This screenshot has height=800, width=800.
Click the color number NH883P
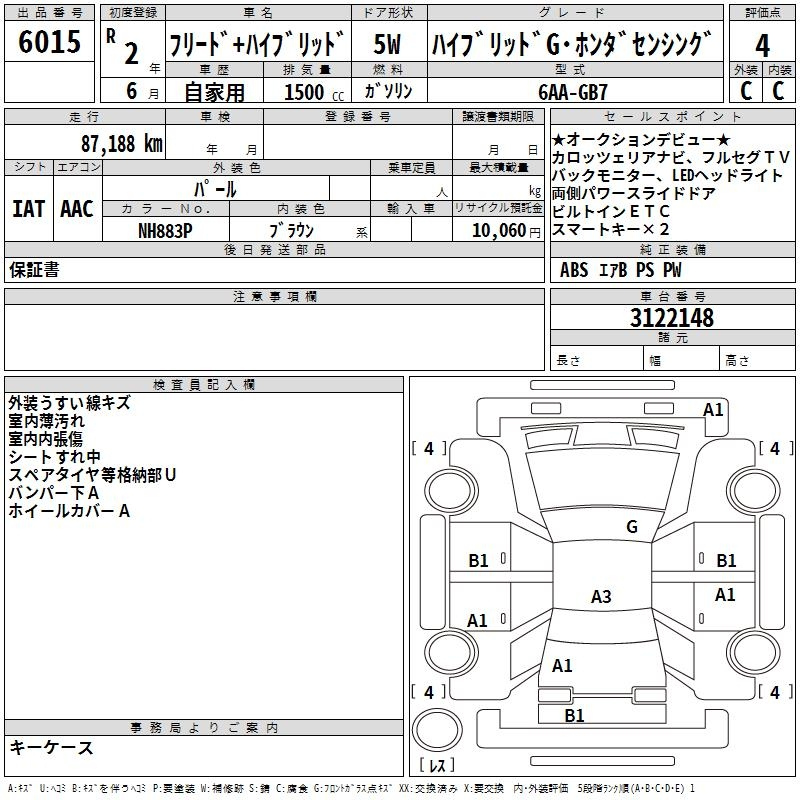coord(165,231)
